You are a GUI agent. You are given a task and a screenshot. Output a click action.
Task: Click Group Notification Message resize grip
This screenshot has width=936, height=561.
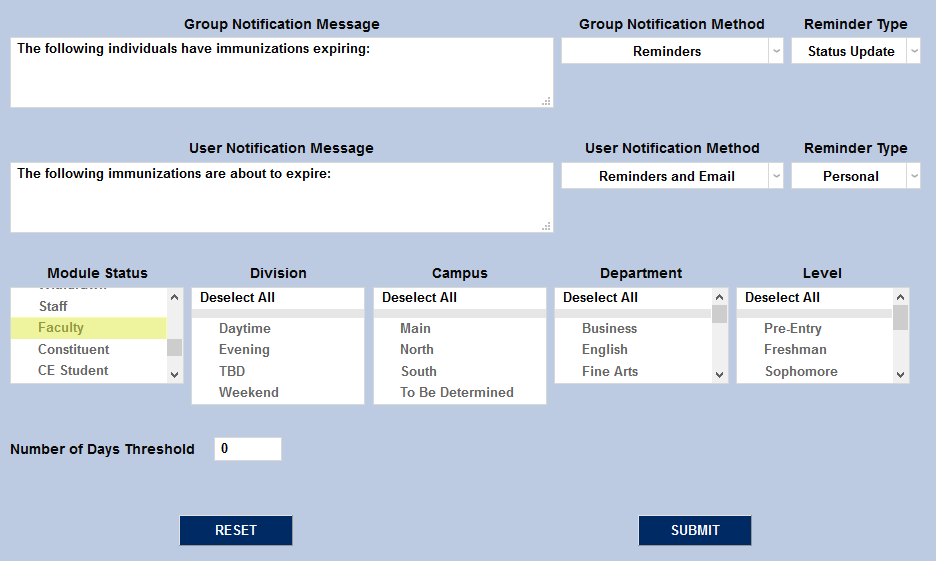546,101
